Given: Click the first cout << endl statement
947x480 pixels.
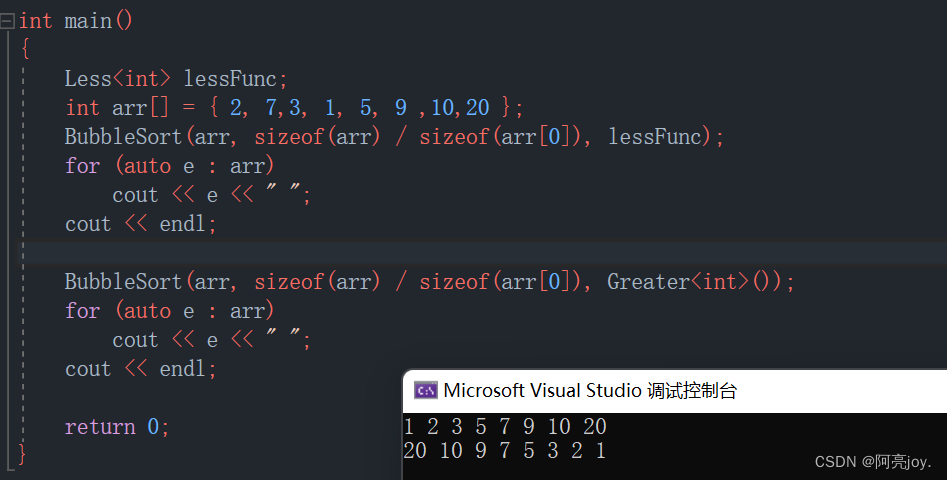Looking at the screenshot, I should click(140, 224).
